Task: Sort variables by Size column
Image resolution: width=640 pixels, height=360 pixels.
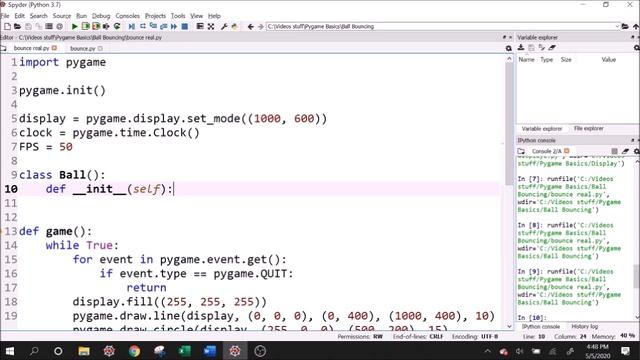Action: click(x=566, y=60)
